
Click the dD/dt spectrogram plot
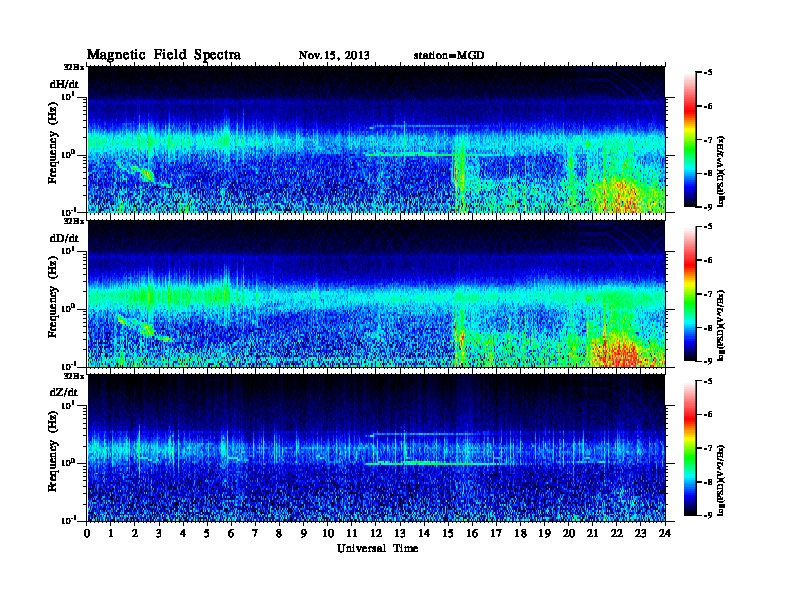coord(376,294)
